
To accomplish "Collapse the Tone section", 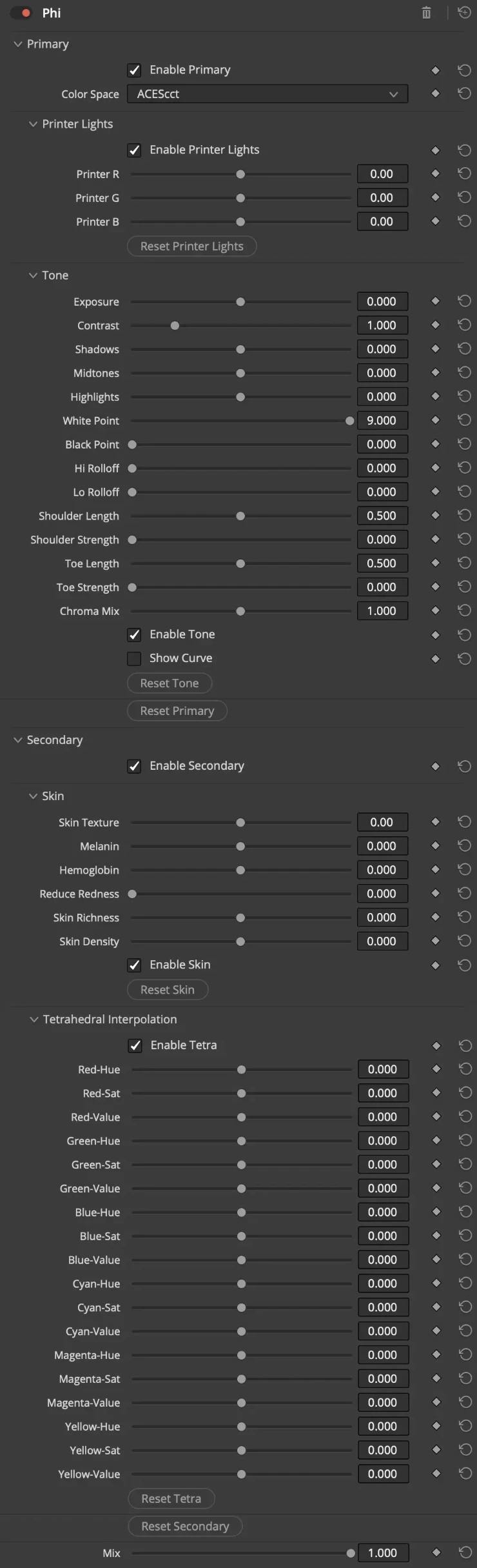I will coord(33,275).
